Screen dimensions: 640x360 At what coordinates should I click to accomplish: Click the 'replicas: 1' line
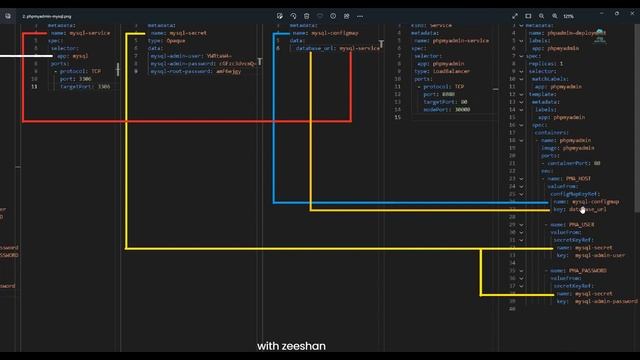pos(546,64)
